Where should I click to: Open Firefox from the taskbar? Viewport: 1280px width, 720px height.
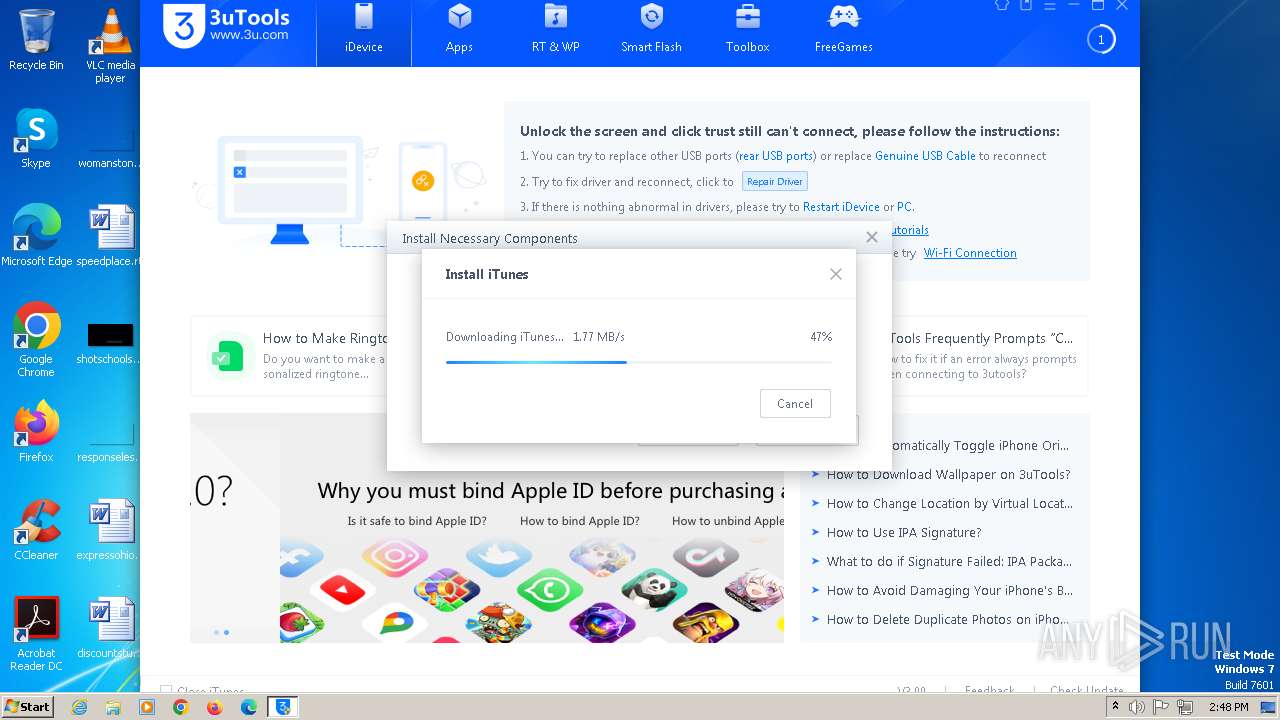tap(214, 707)
